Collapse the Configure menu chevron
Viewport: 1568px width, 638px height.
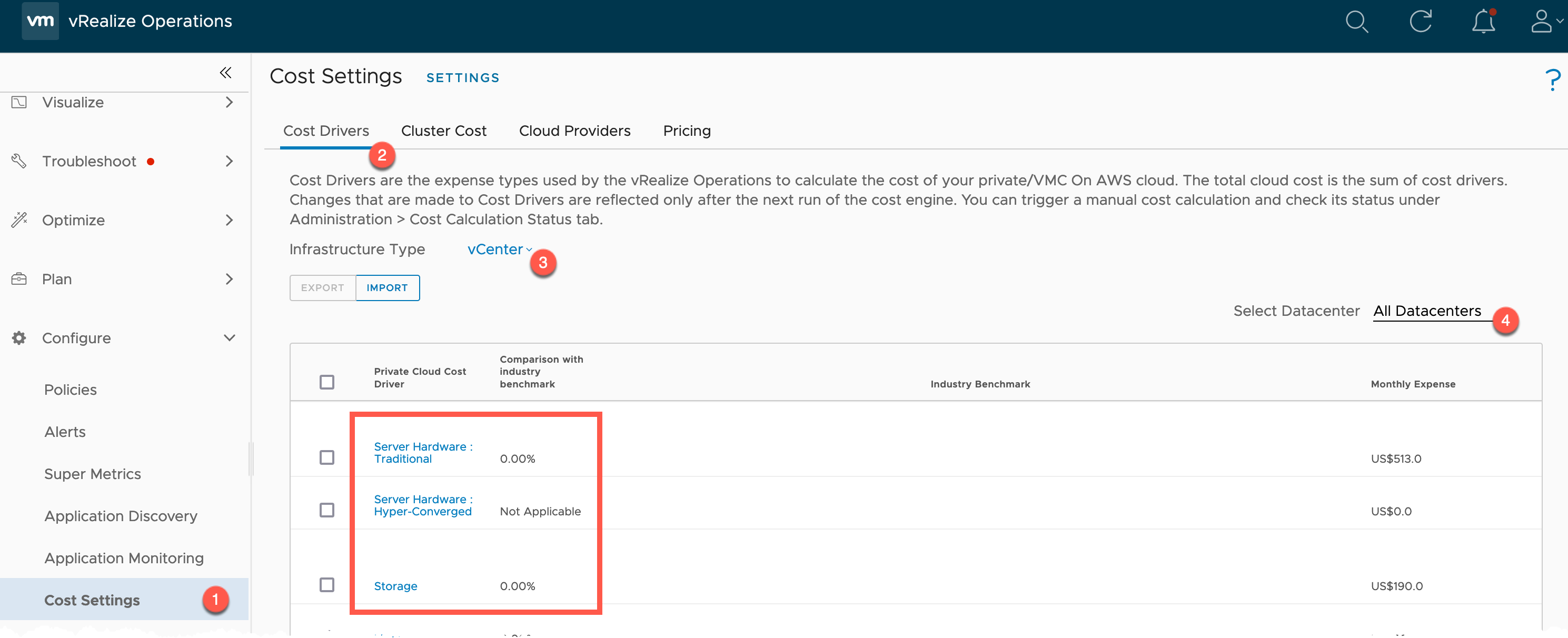230,338
